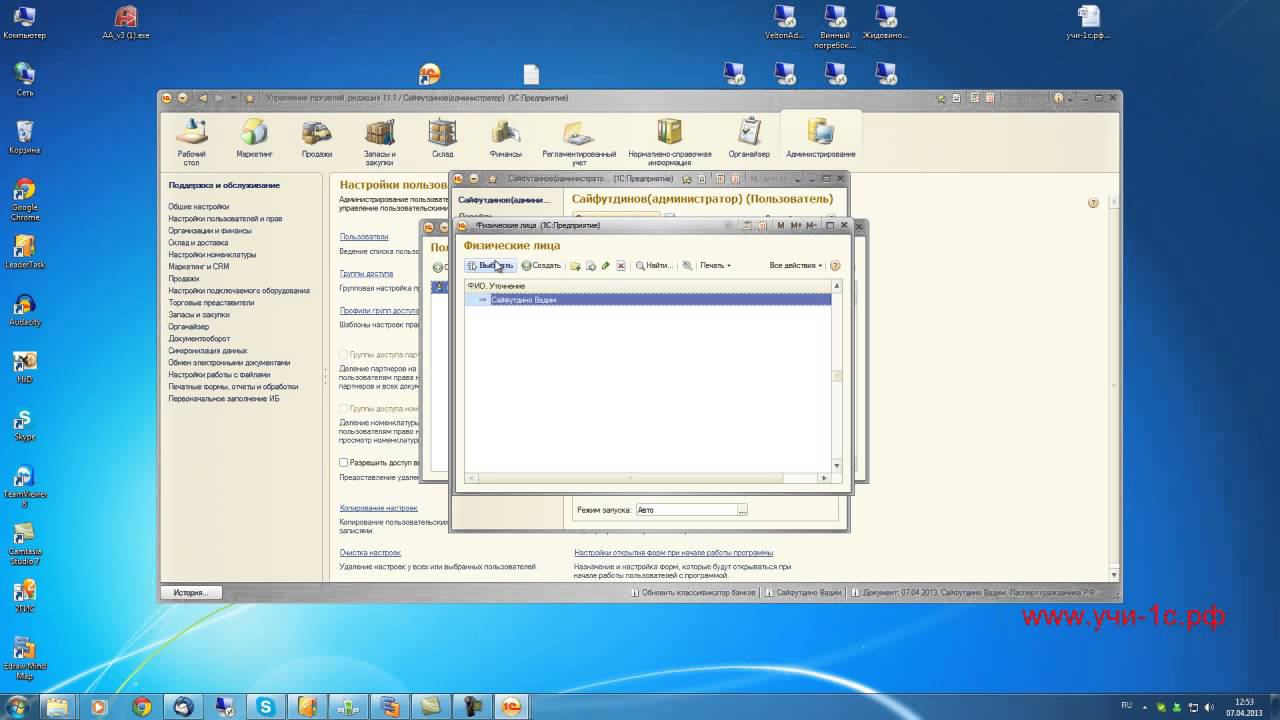Open Документооборот settings

pos(199,339)
